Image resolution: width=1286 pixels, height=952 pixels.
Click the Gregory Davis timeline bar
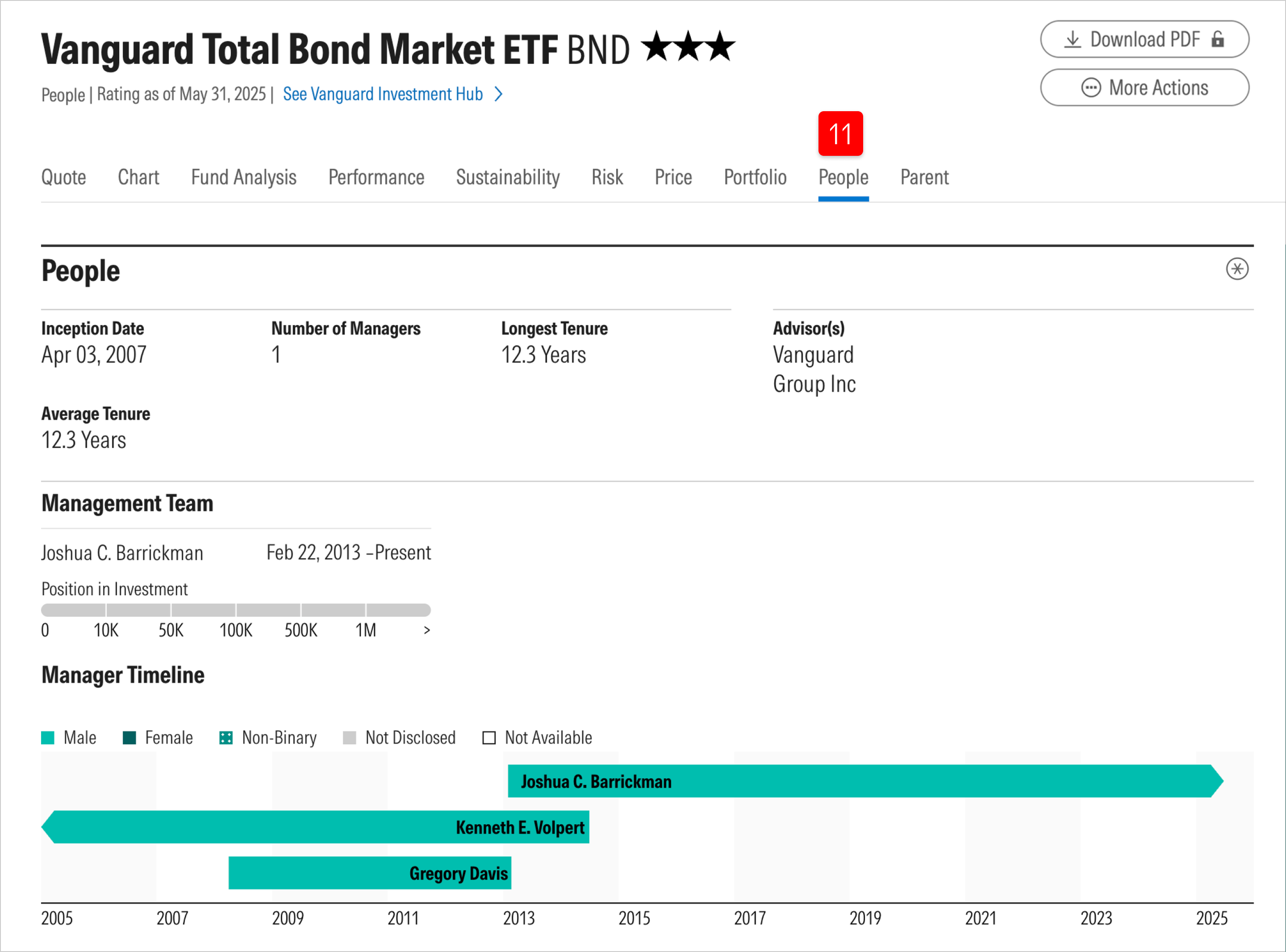pos(370,873)
